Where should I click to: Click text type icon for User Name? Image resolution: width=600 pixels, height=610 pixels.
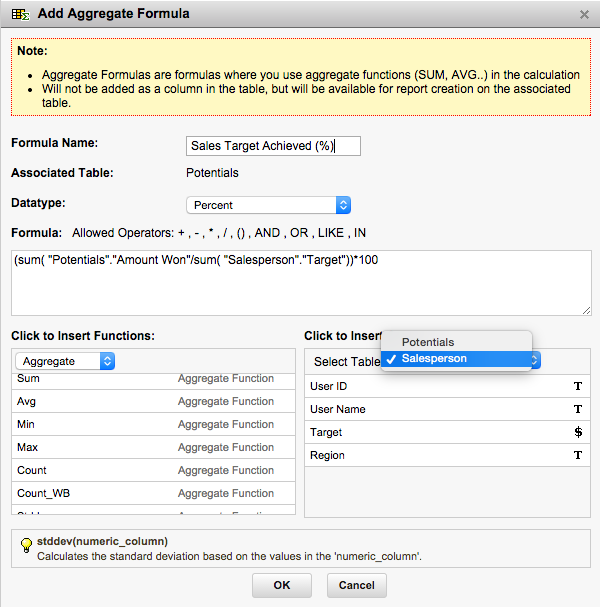tap(577, 409)
